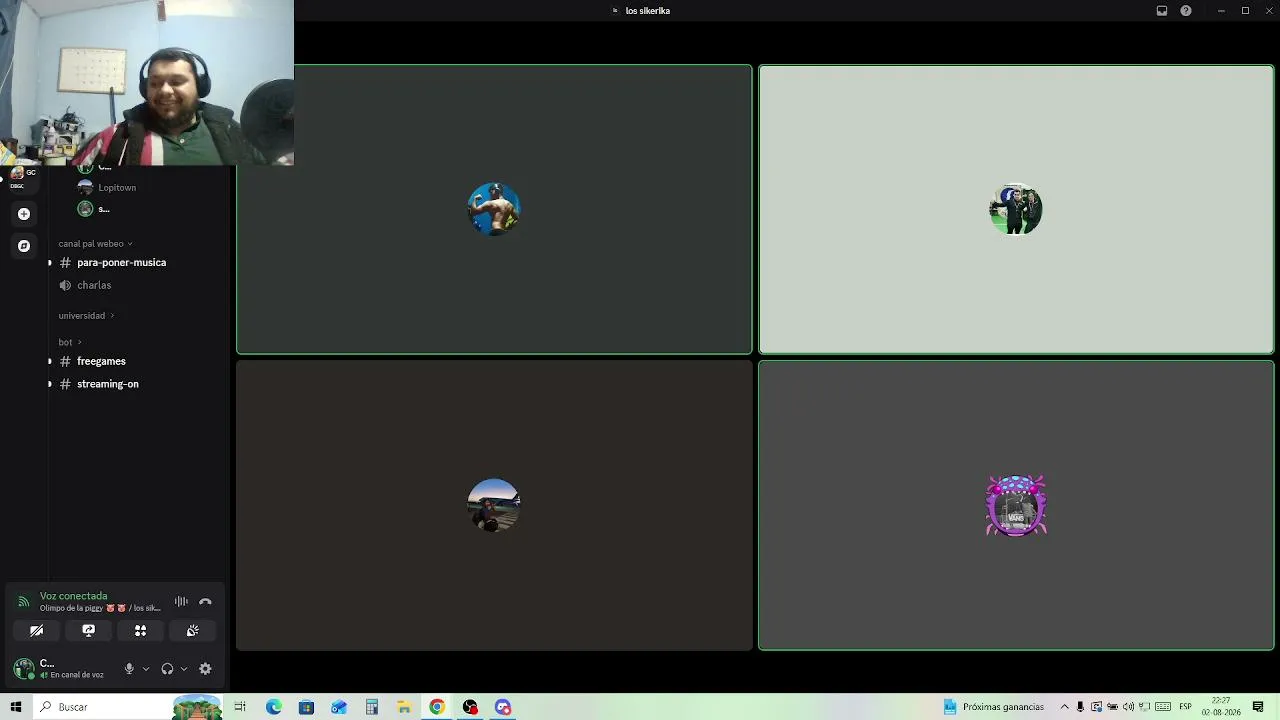Open Task View on the taskbar
1280x720 pixels.
click(240, 707)
